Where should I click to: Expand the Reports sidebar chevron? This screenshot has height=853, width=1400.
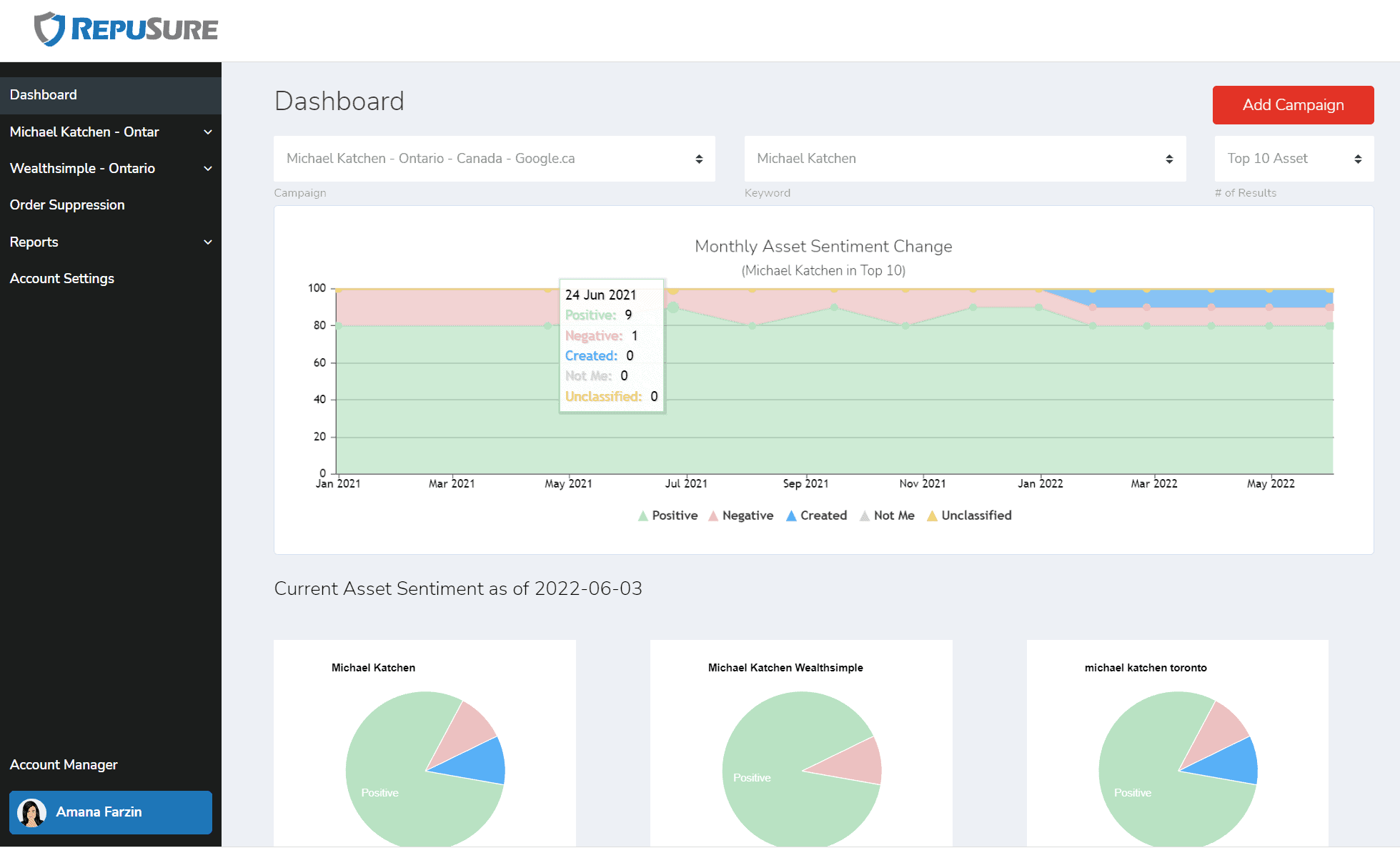[x=208, y=242]
